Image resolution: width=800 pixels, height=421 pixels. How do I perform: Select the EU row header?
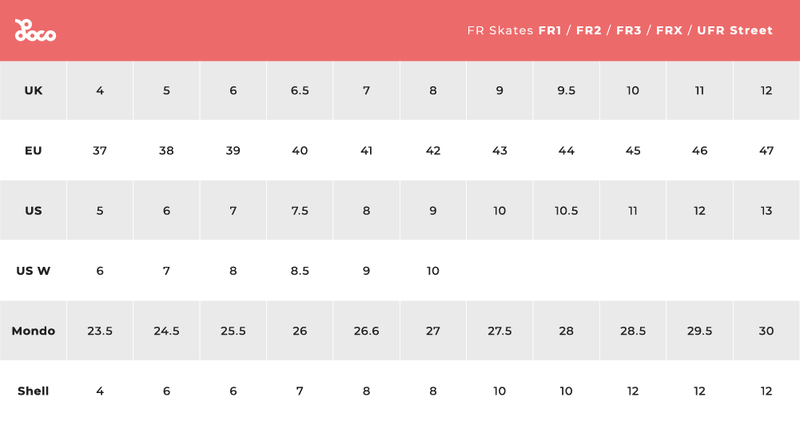(x=33, y=151)
